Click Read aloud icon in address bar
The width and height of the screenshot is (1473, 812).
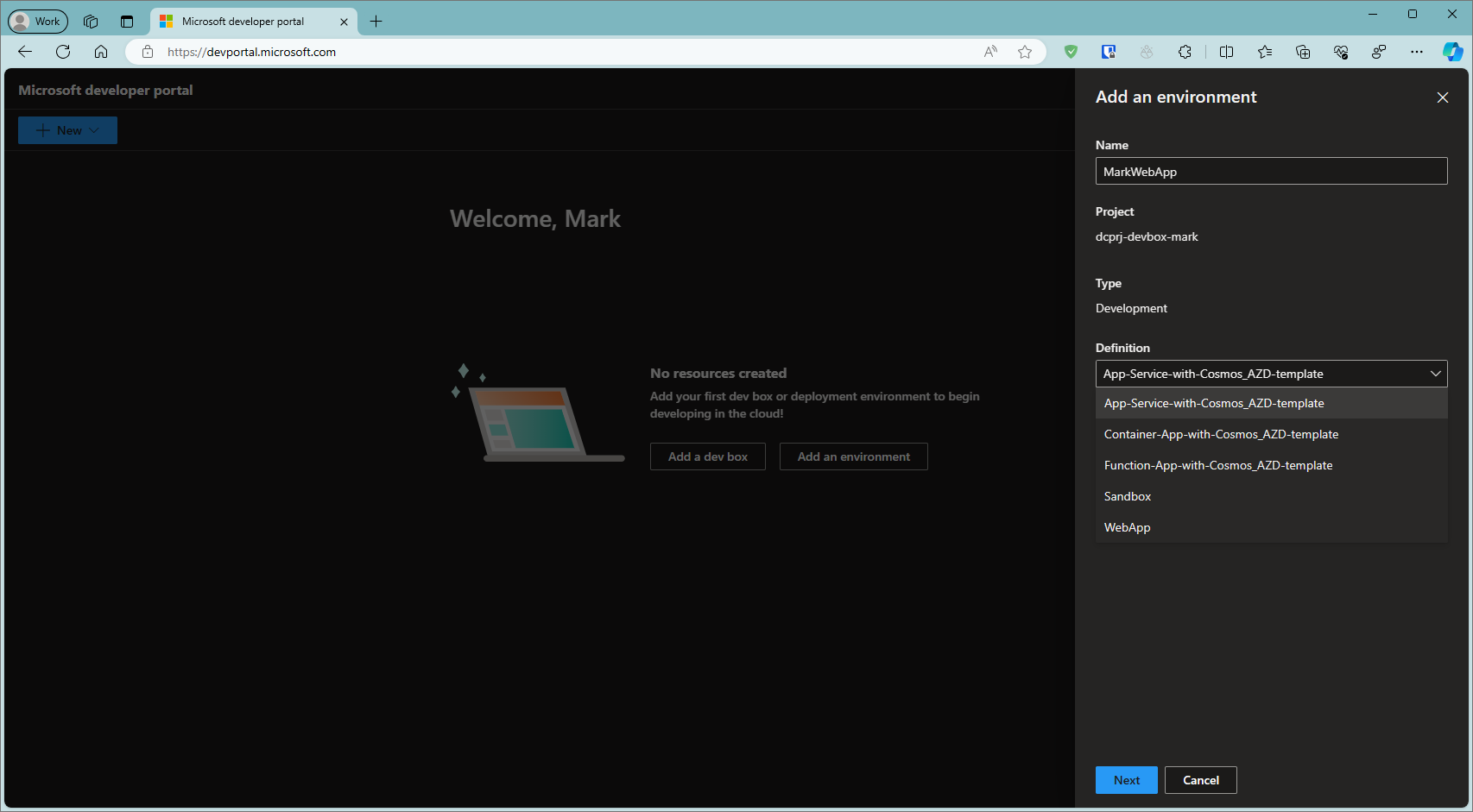[x=990, y=52]
